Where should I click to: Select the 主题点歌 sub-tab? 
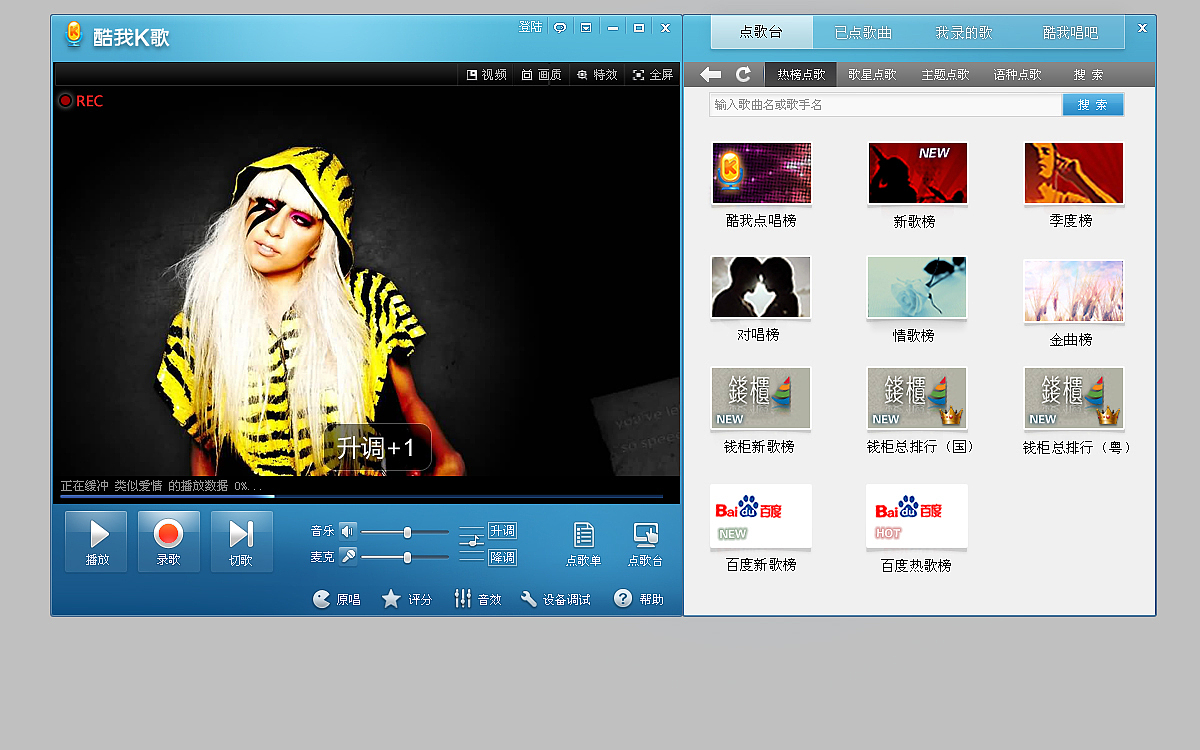click(945, 75)
